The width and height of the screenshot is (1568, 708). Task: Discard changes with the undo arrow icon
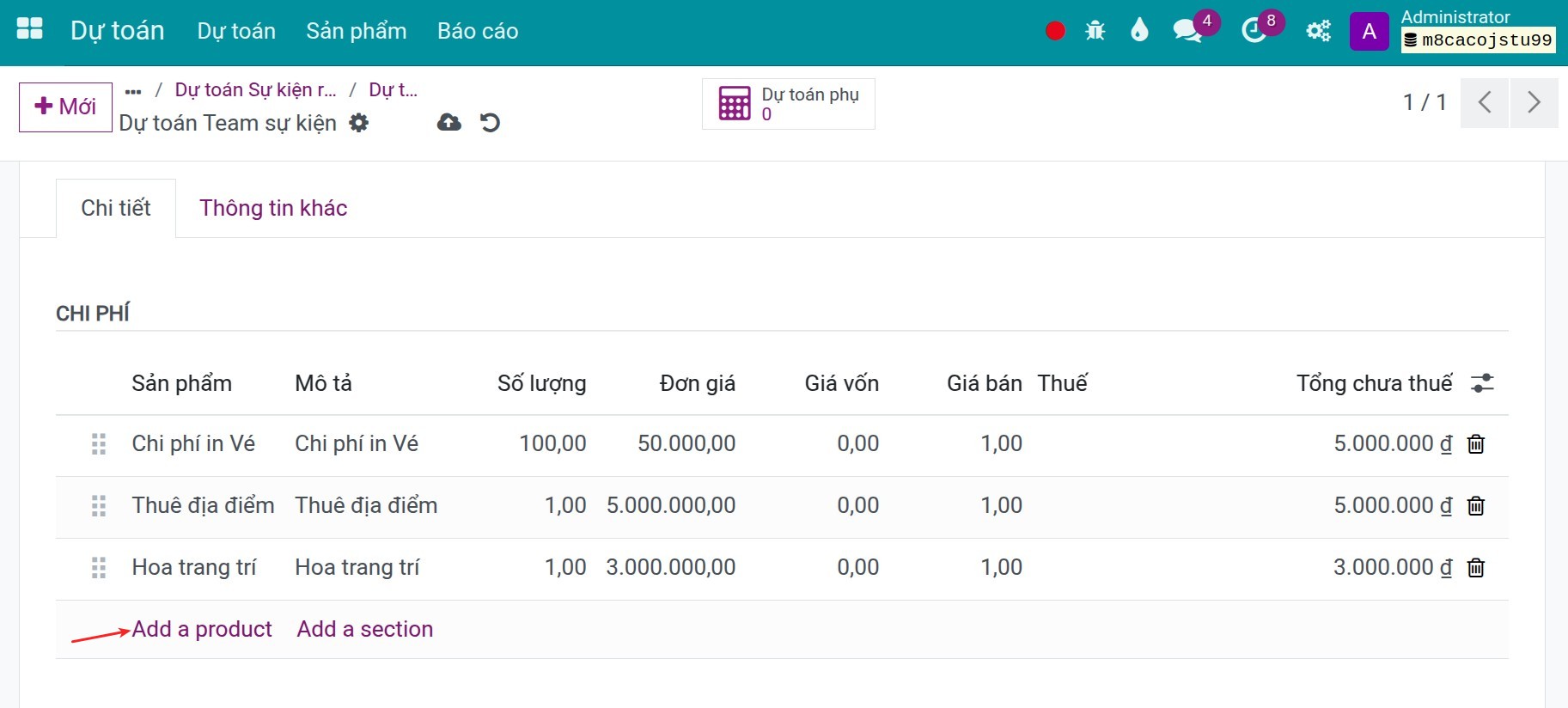coord(490,123)
